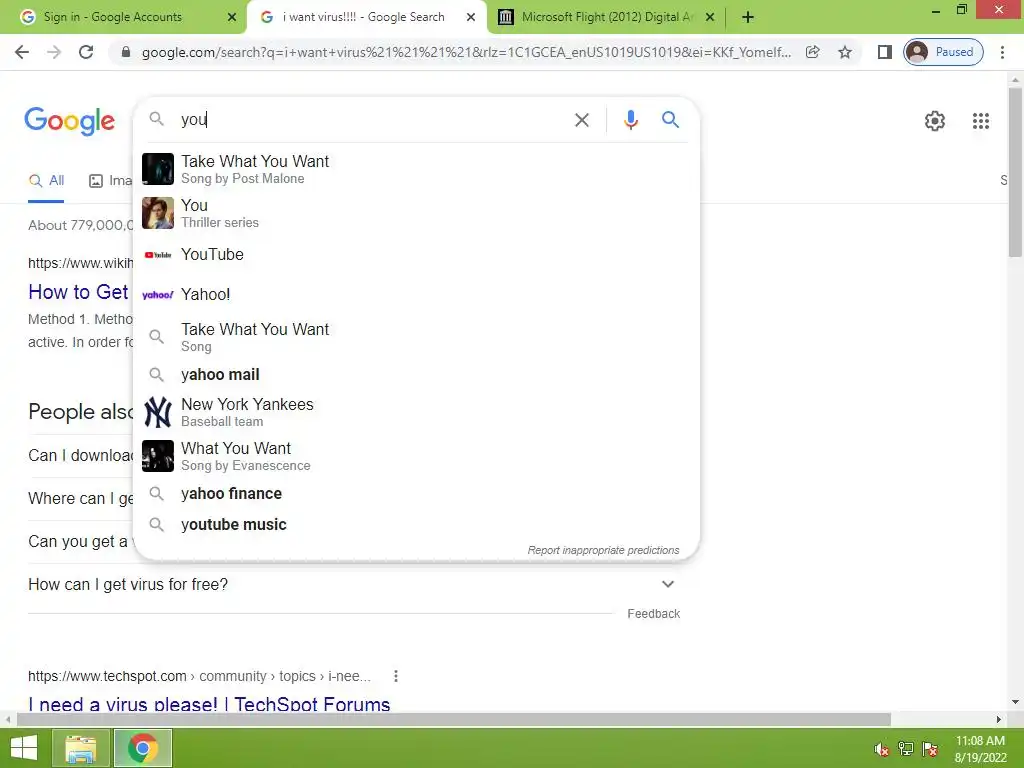Switch to Microsoft Flight (2012) tab
Image resolution: width=1024 pixels, height=768 pixels.
click(x=607, y=17)
